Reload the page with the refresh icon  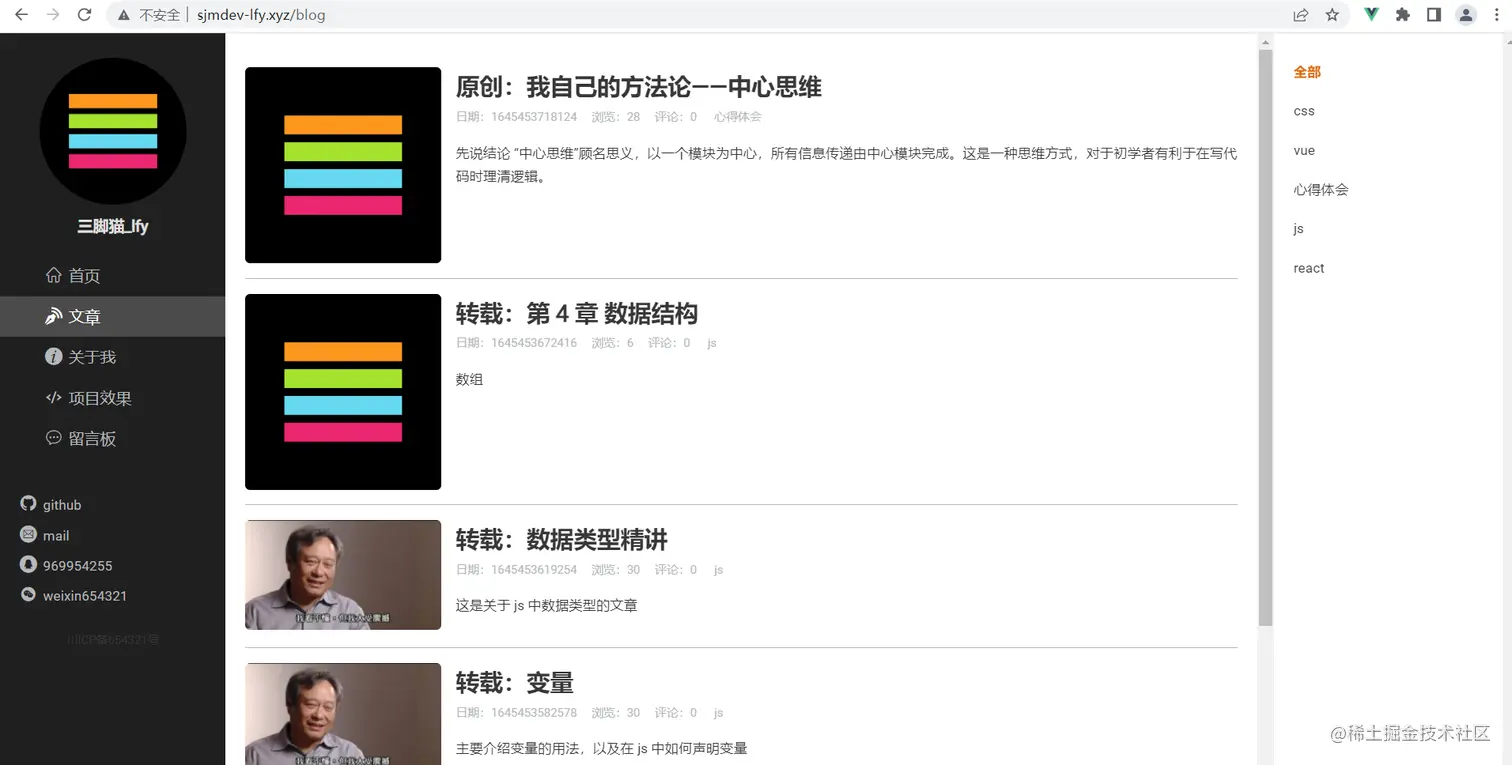(x=85, y=15)
